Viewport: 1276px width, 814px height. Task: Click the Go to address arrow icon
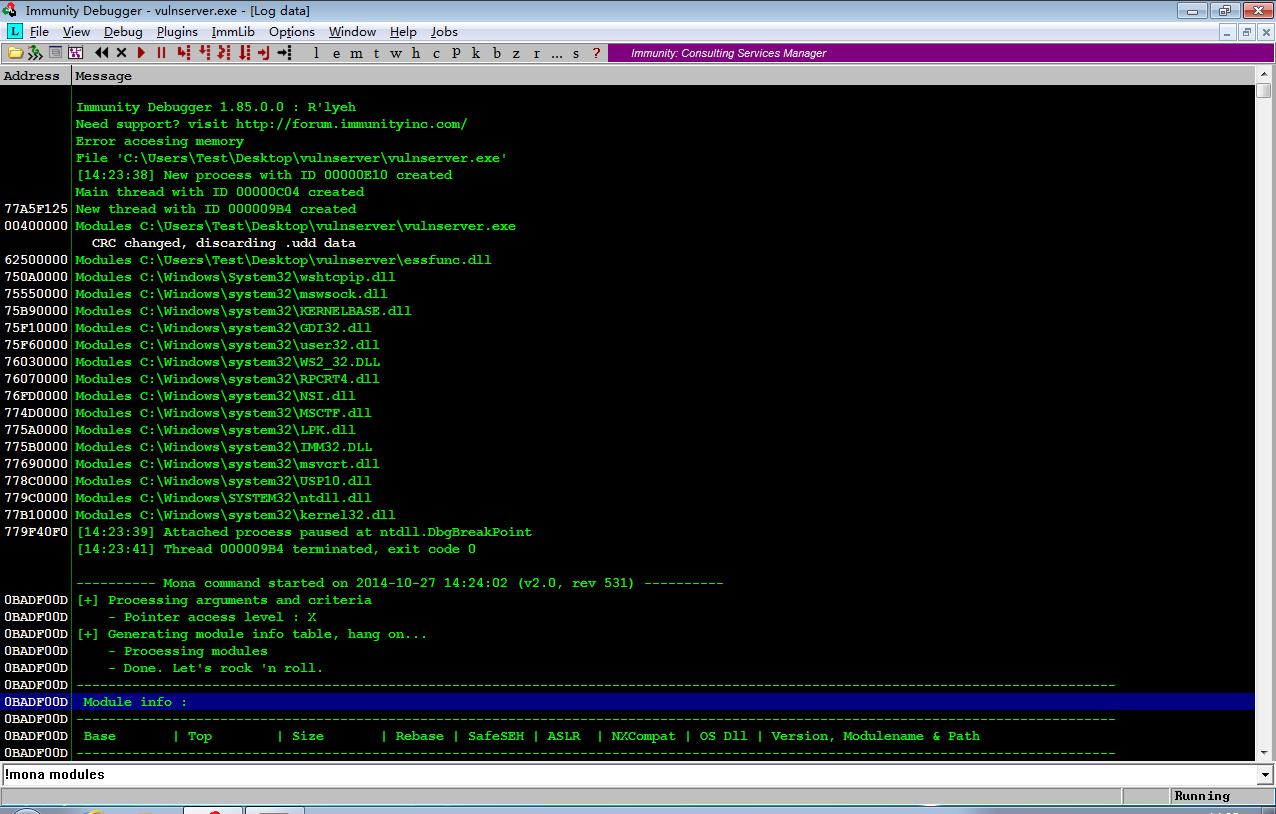(x=284, y=53)
